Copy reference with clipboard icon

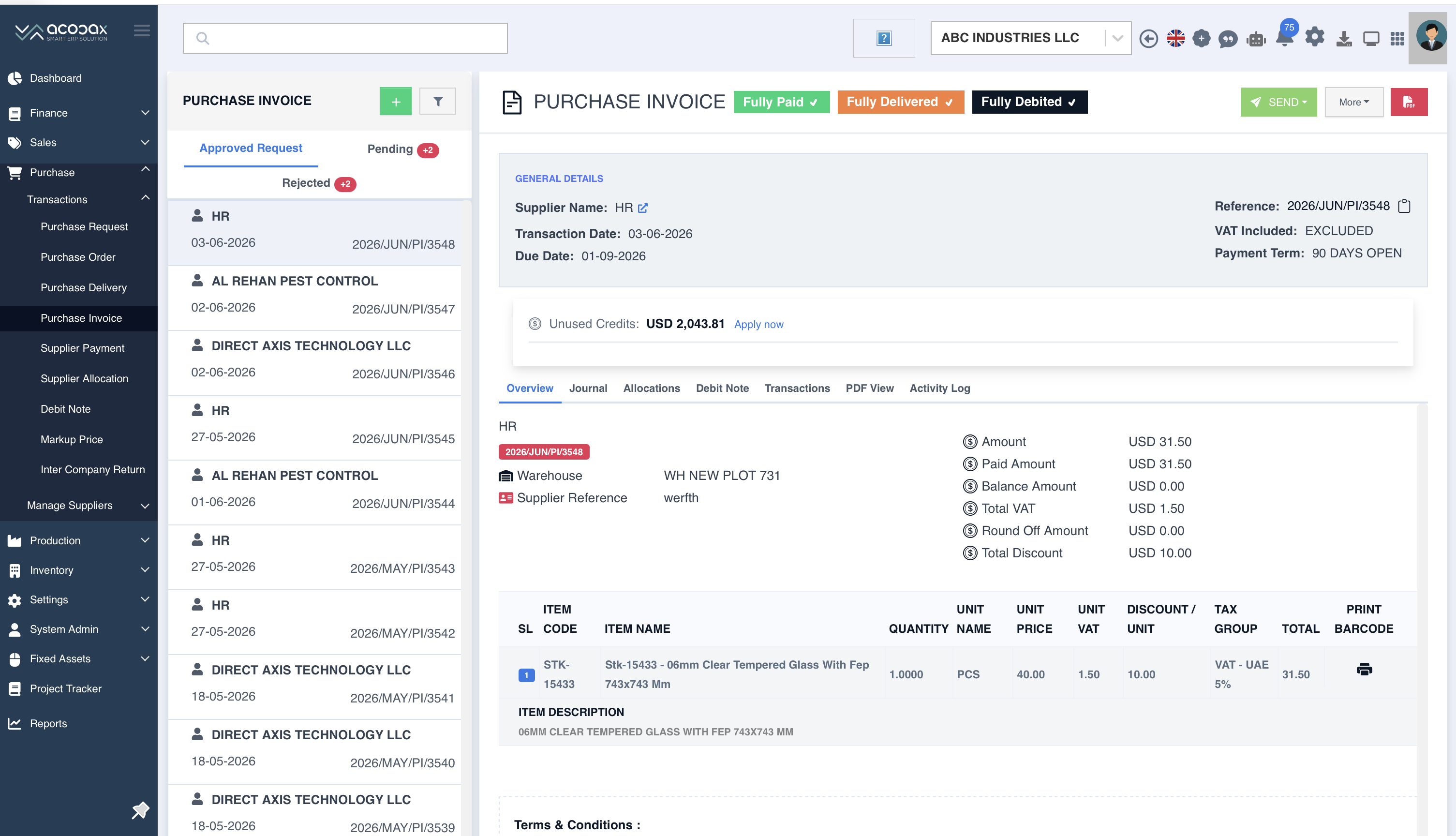[1404, 206]
